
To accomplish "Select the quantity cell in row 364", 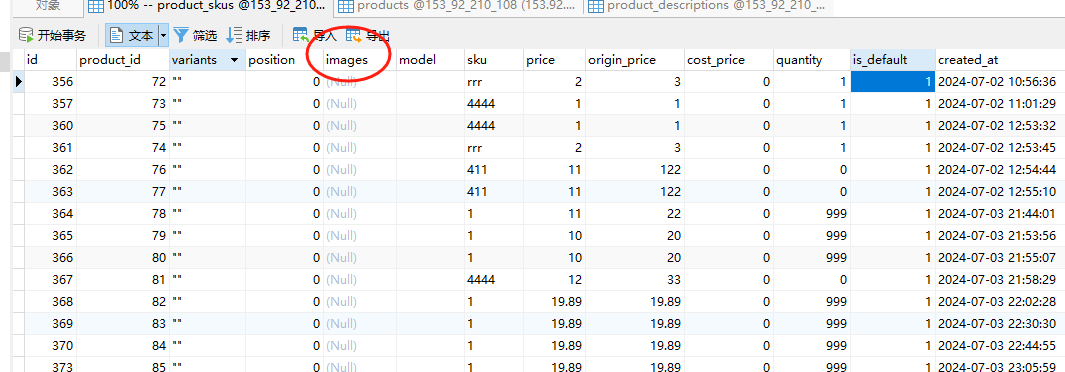I will pyautogui.click(x=812, y=214).
